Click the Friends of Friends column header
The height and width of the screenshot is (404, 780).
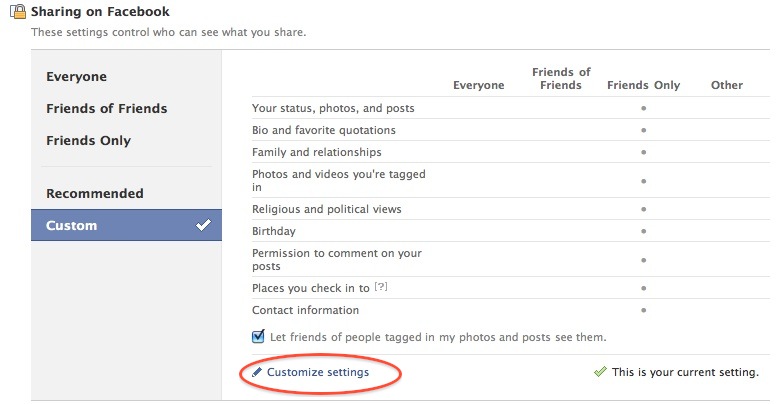[x=561, y=79]
